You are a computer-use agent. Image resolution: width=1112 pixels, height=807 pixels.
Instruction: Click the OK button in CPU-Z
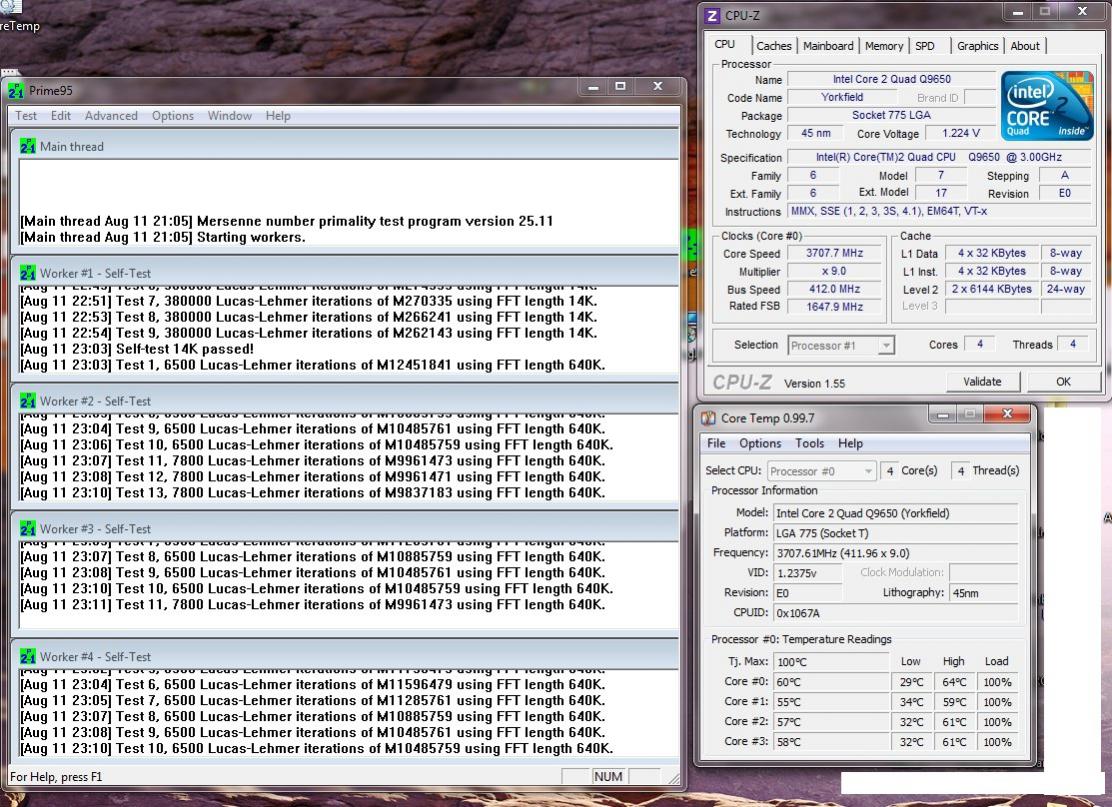pyautogui.click(x=1063, y=382)
